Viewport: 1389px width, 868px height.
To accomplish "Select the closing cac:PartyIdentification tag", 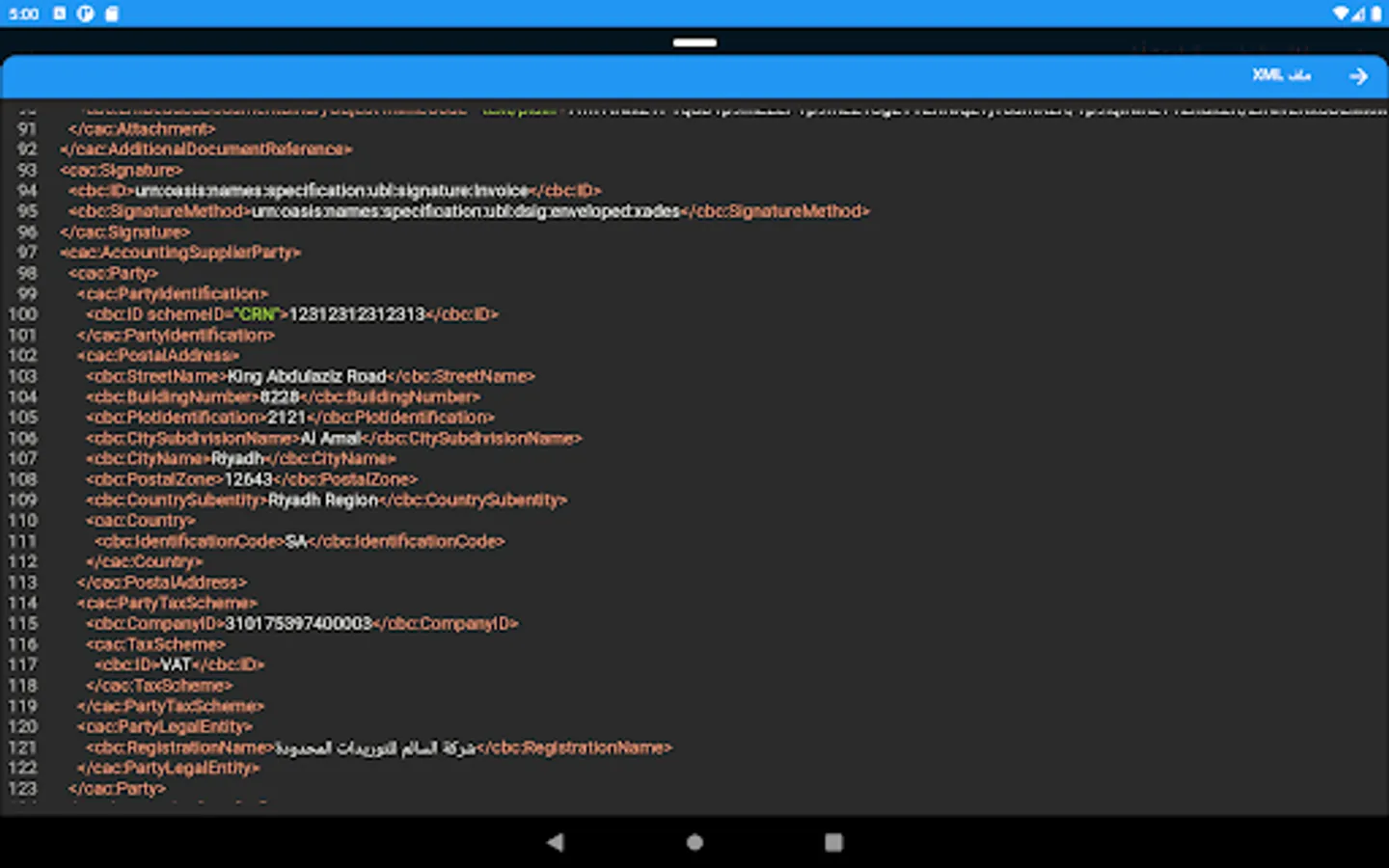I will tap(177, 336).
